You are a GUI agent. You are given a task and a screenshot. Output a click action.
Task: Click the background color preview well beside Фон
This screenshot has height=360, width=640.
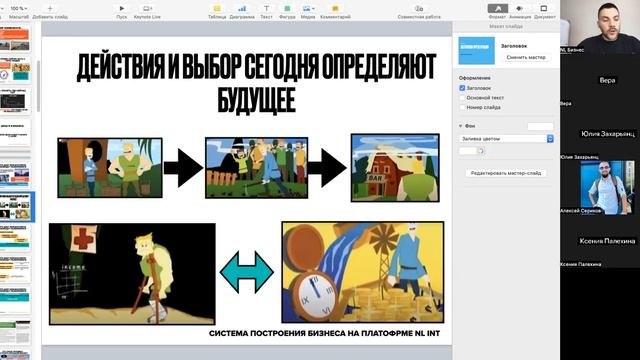coord(540,127)
